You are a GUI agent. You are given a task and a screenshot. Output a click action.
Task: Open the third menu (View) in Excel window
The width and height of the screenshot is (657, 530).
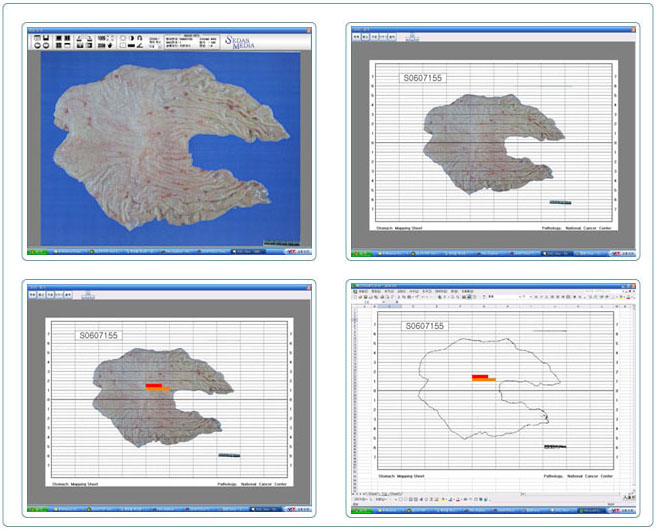389,292
